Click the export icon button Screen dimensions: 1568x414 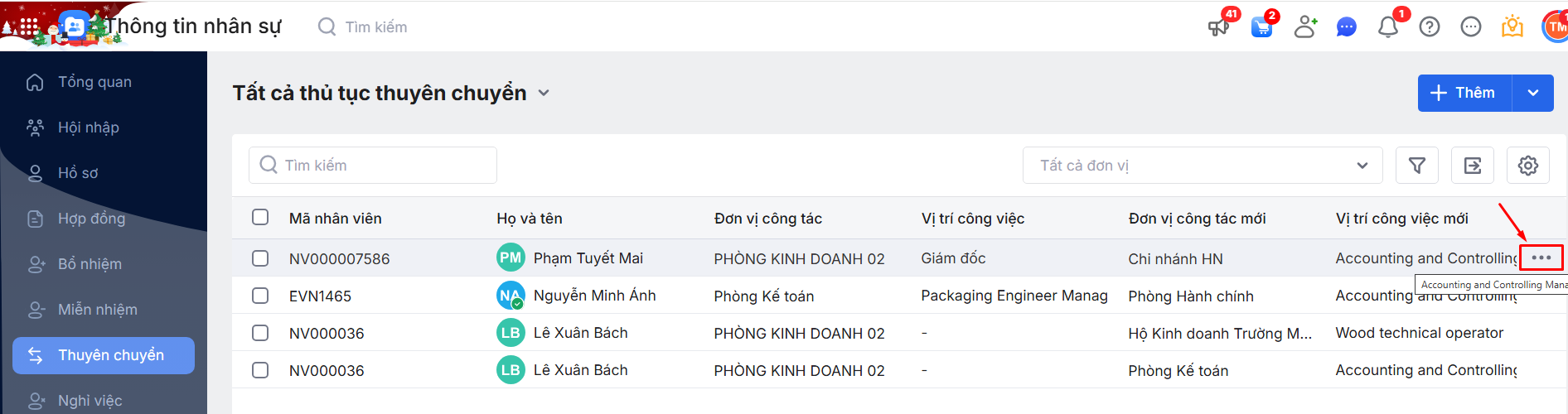pyautogui.click(x=1473, y=166)
